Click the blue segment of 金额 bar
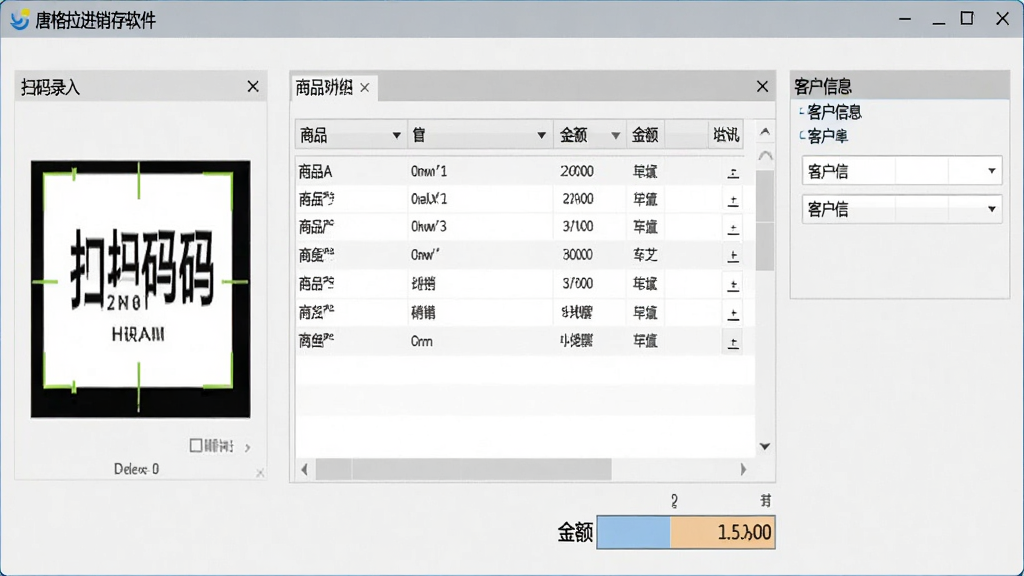This screenshot has height=576, width=1024. [633, 532]
